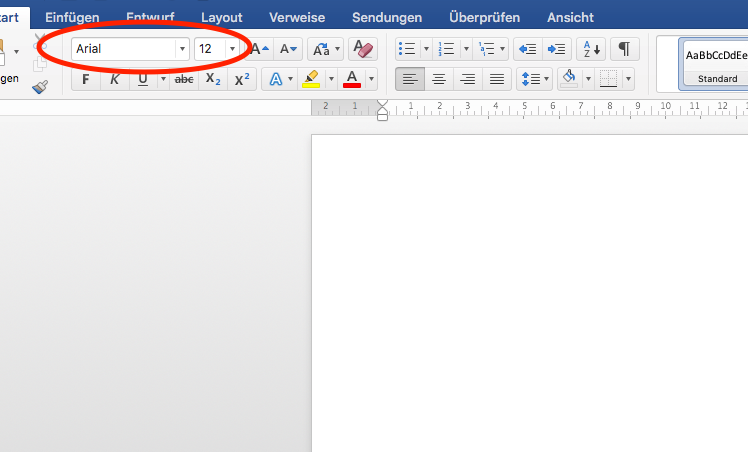Decrease paragraph indent
This screenshot has width=748, height=452.
(528, 49)
